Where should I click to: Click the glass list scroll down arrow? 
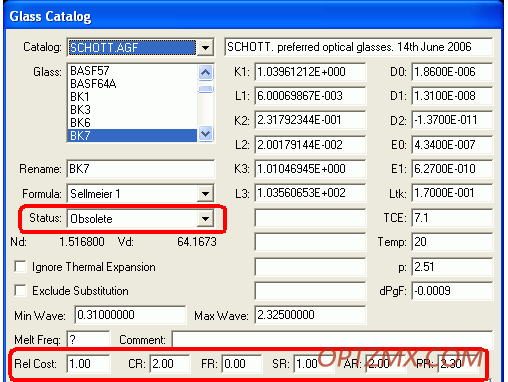pyautogui.click(x=205, y=134)
